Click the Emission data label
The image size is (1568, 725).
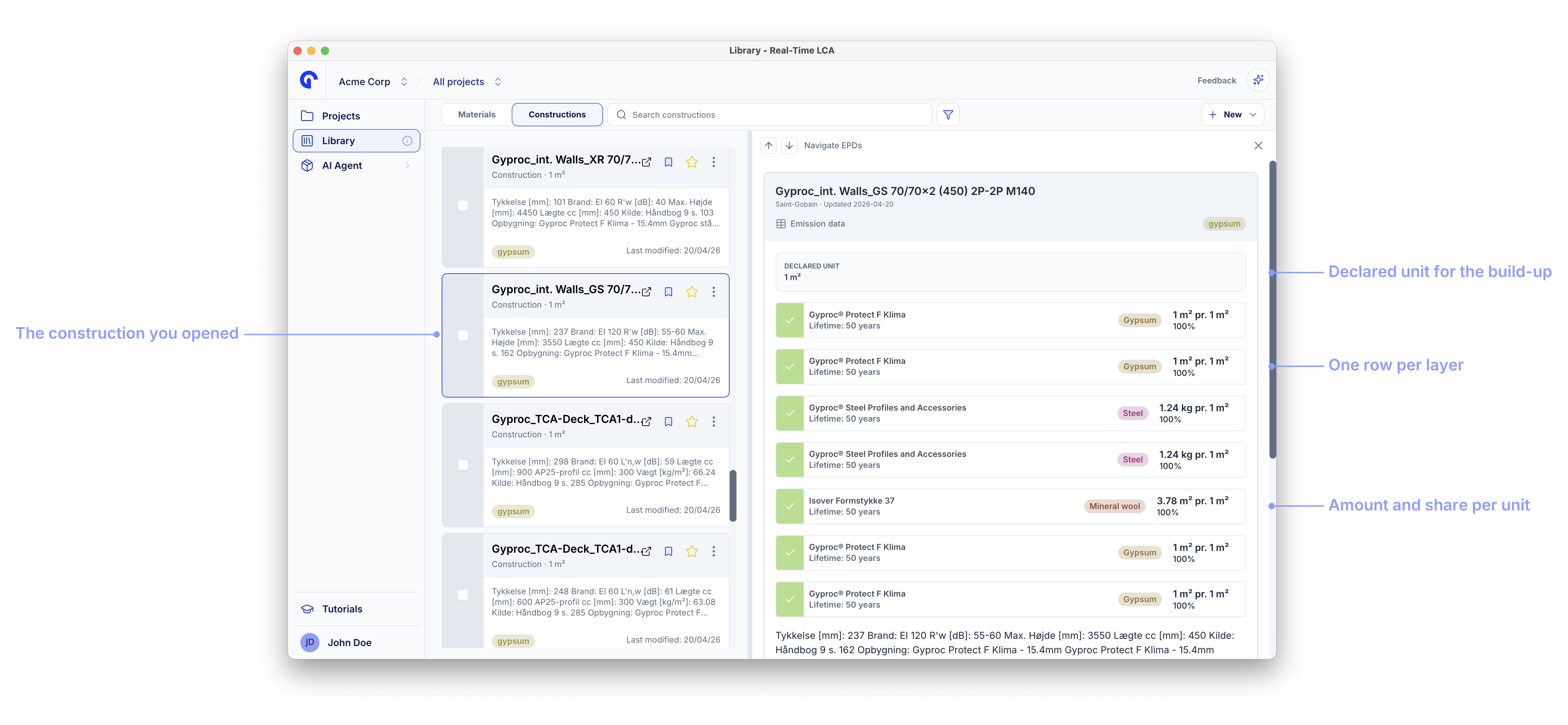[817, 223]
